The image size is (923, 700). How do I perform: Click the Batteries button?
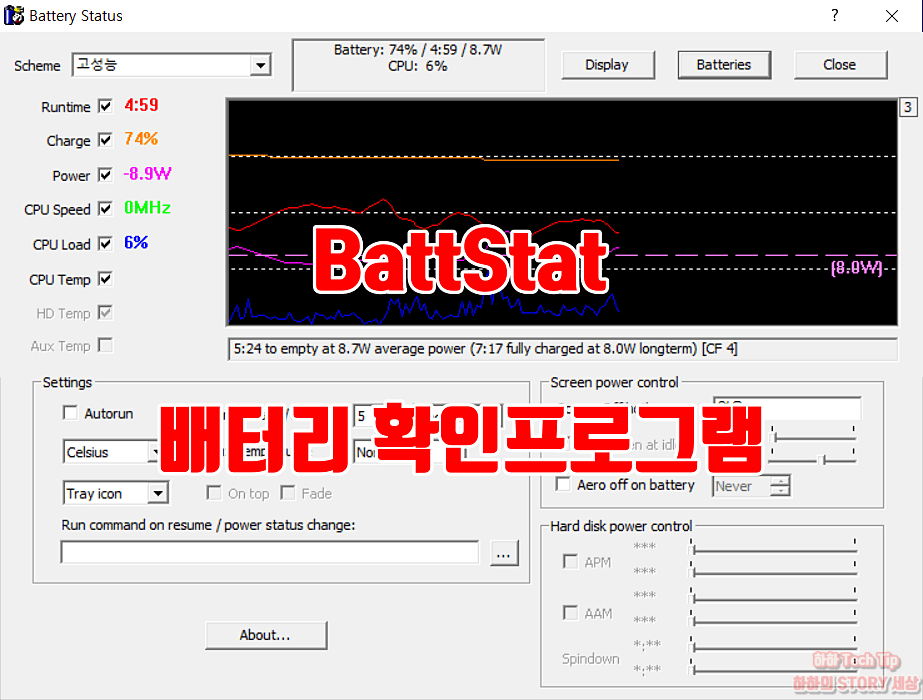[724, 65]
